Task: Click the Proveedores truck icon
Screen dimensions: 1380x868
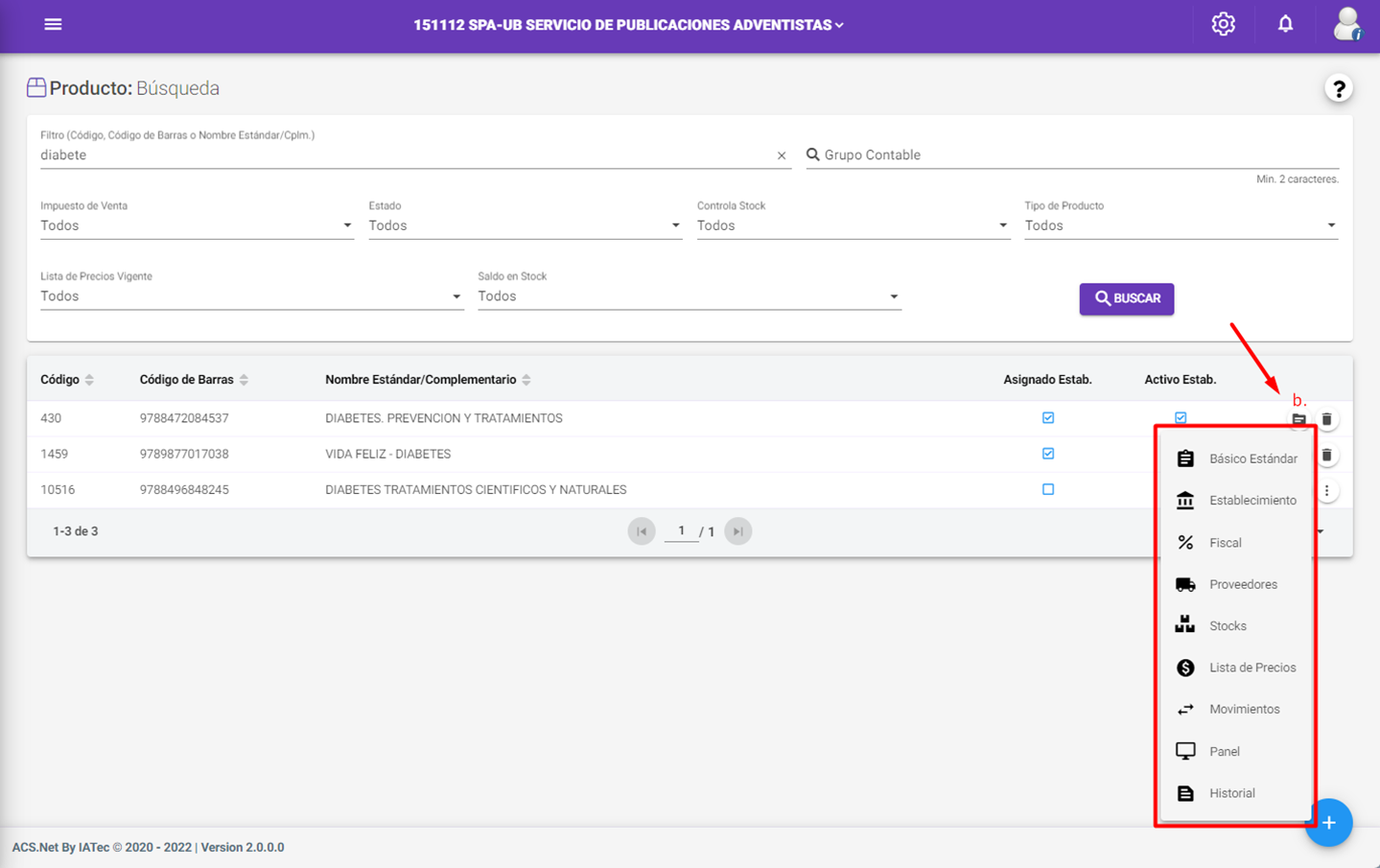Action: (x=1185, y=584)
